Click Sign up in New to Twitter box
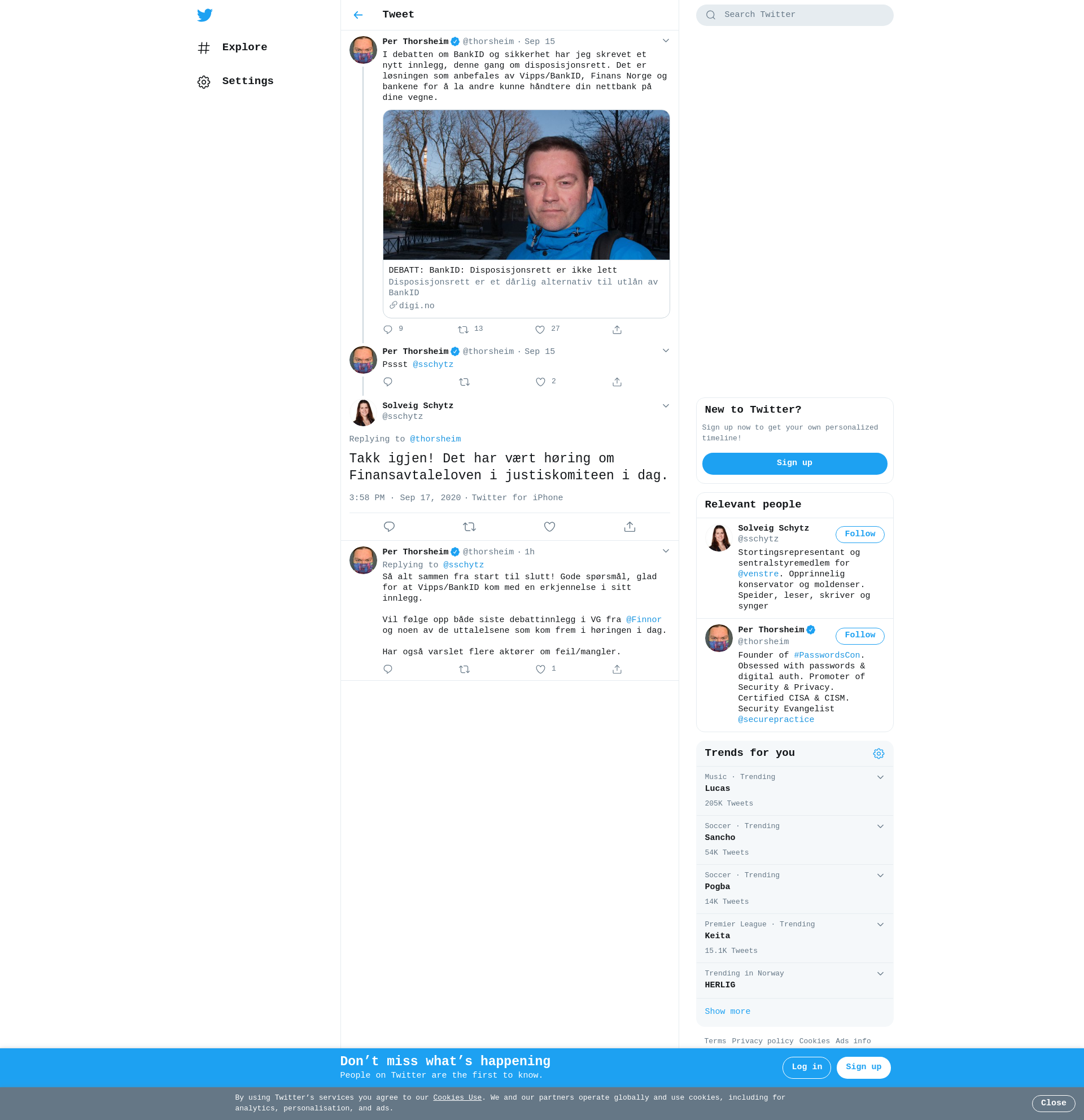The height and width of the screenshot is (1120, 1084). tap(794, 463)
